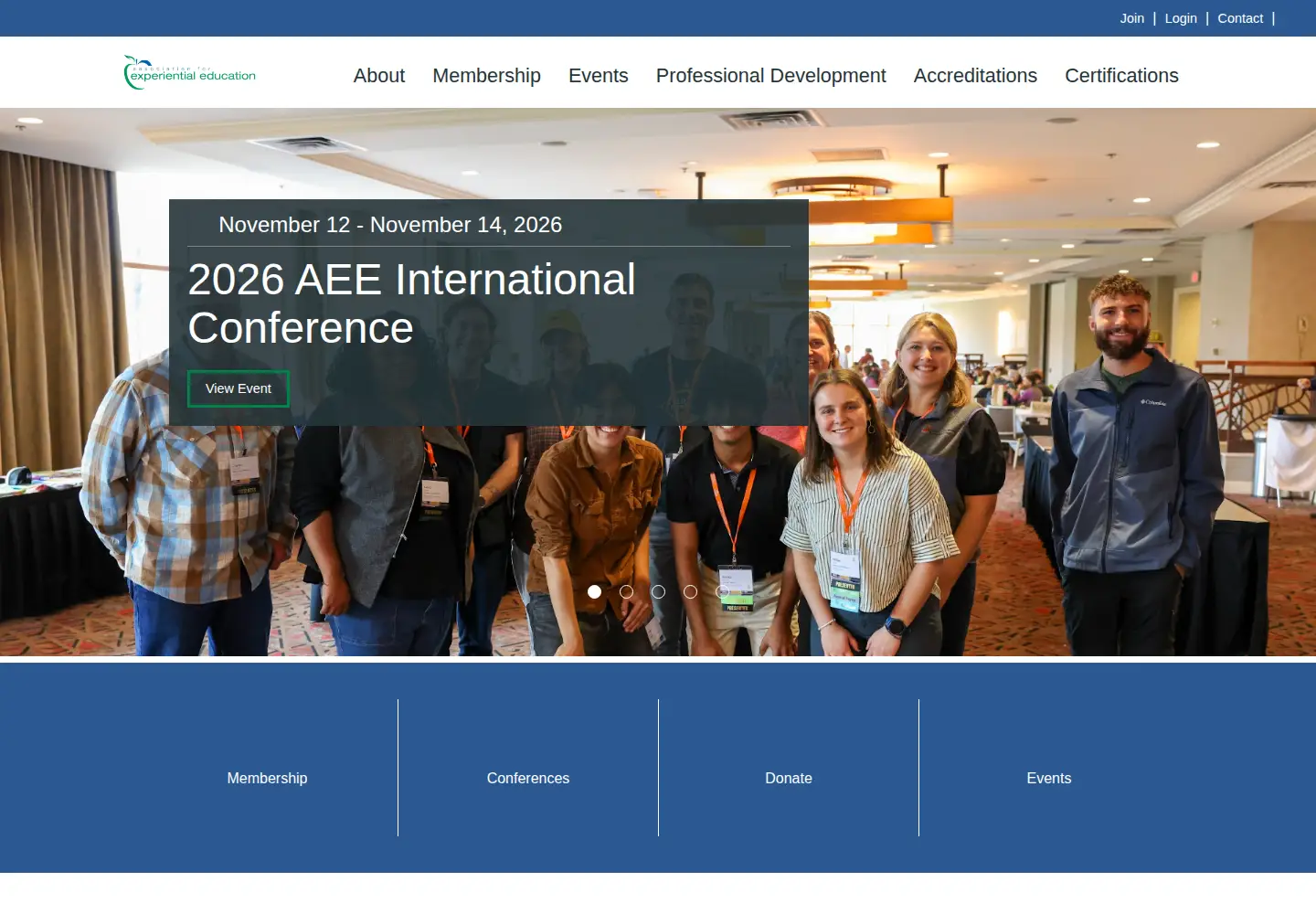
Task: Go to the fourth carousel slide dot
Action: point(690,592)
